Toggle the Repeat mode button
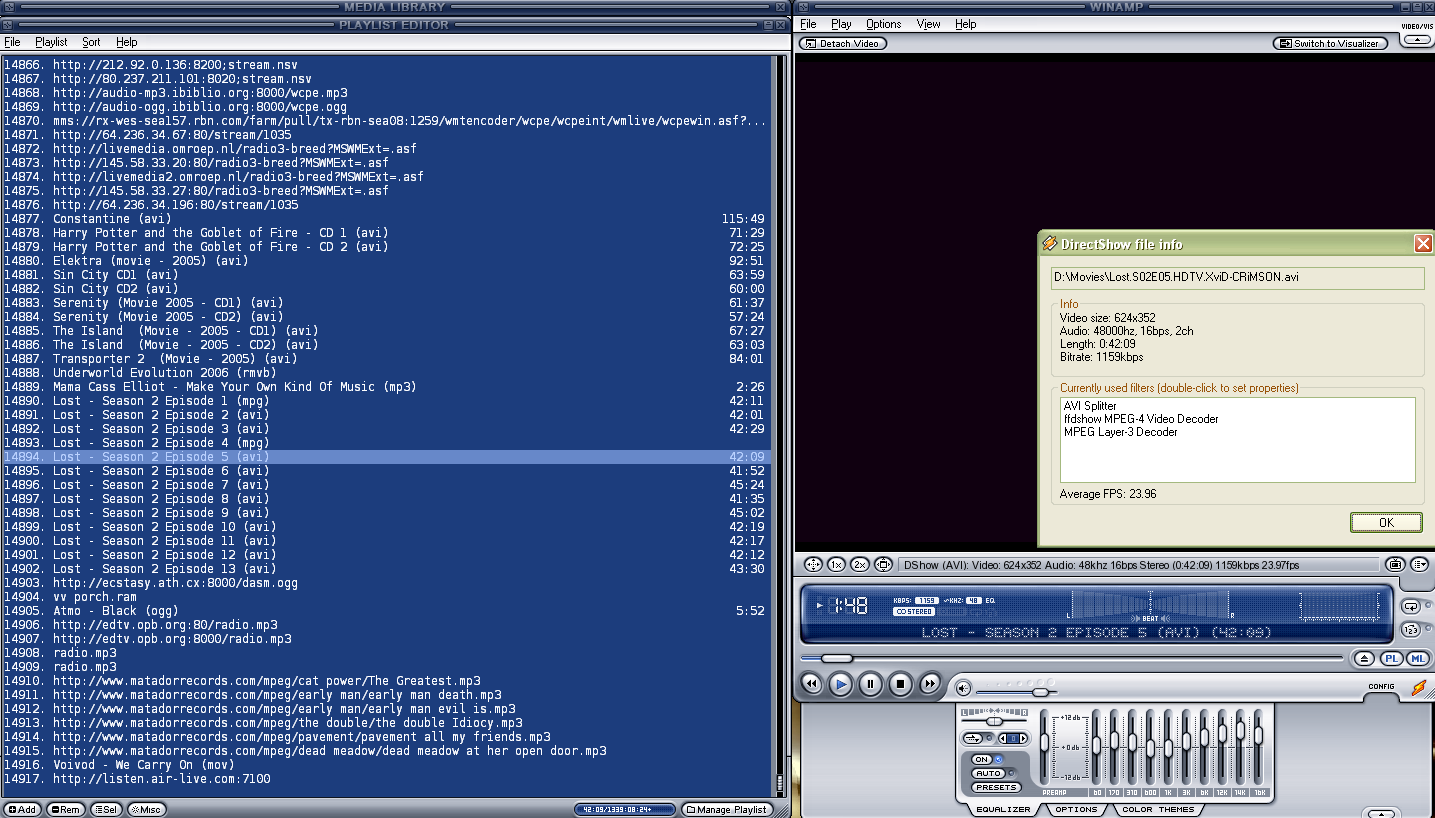 [x=1411, y=606]
